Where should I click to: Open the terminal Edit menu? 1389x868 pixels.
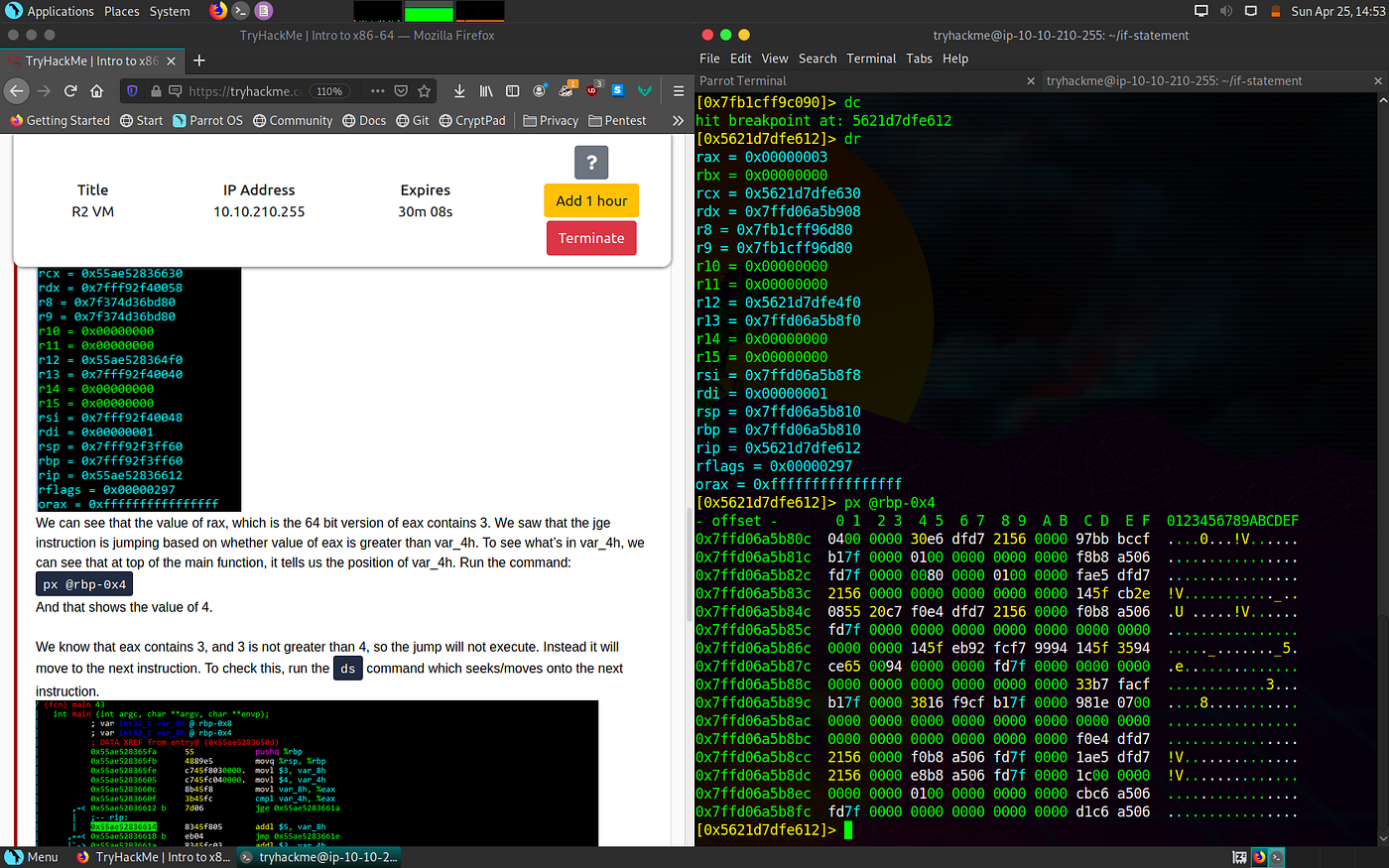pyautogui.click(x=741, y=59)
